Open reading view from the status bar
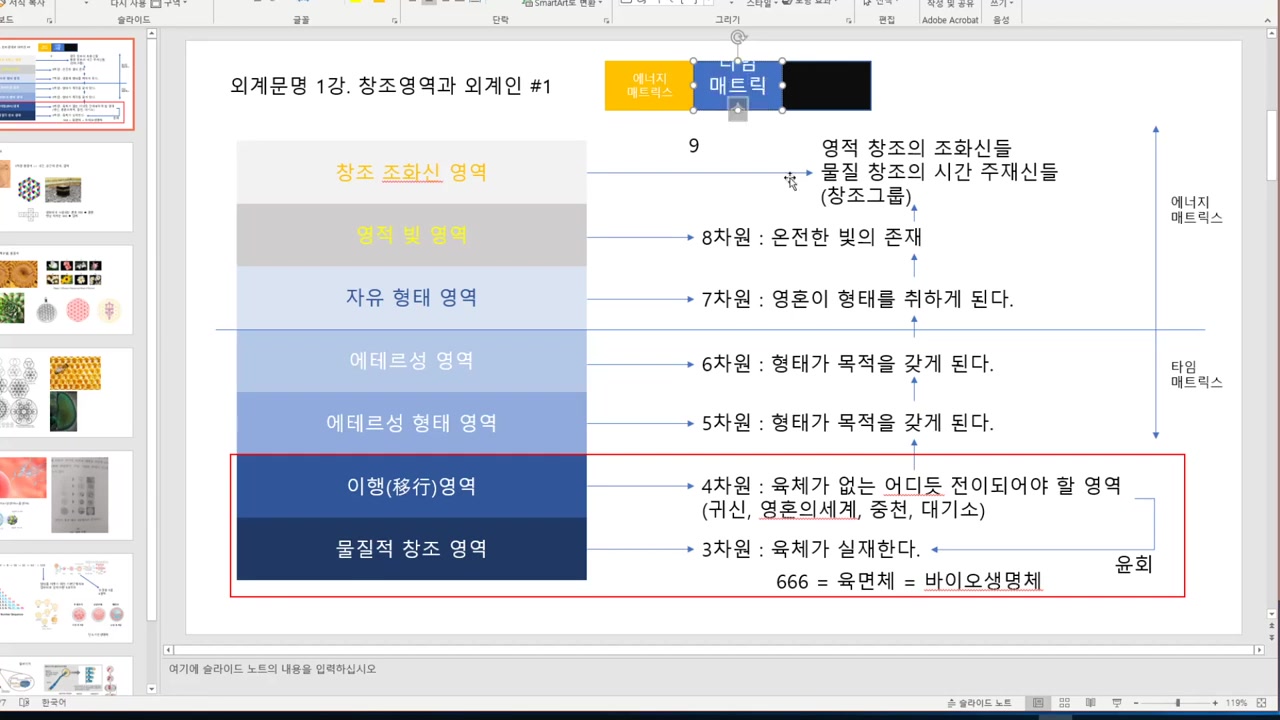This screenshot has width=1280, height=720. point(1092,703)
